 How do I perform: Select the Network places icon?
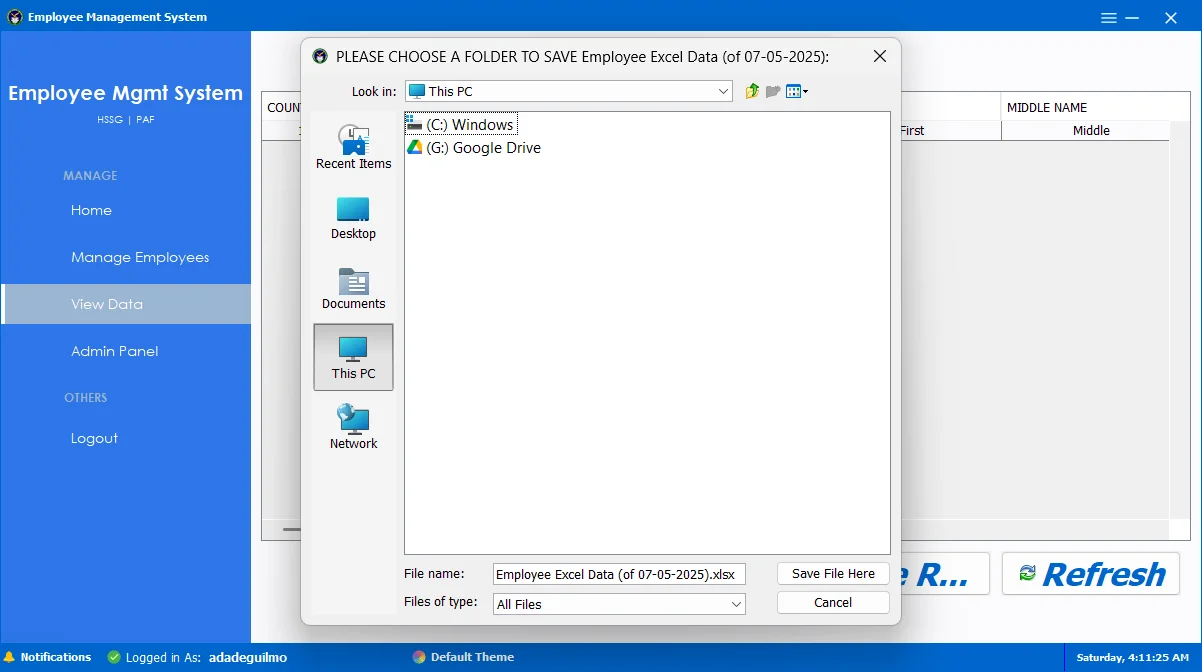click(x=354, y=427)
